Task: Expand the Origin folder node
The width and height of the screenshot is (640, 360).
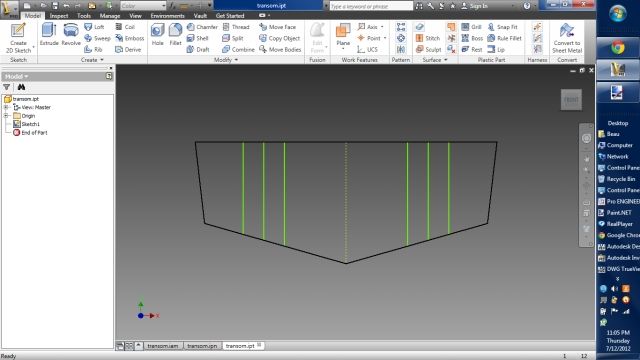Action: [6, 116]
